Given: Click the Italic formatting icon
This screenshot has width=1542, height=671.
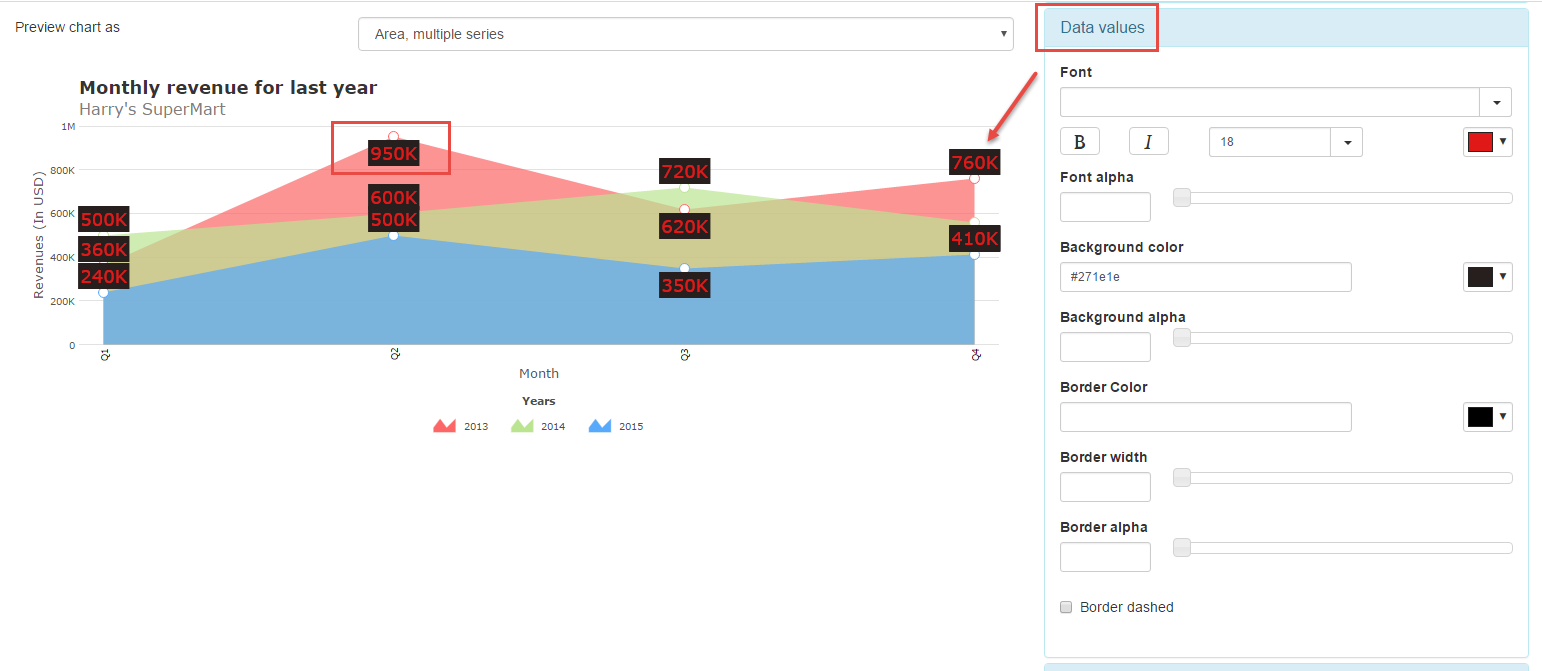Looking at the screenshot, I should point(1148,141).
